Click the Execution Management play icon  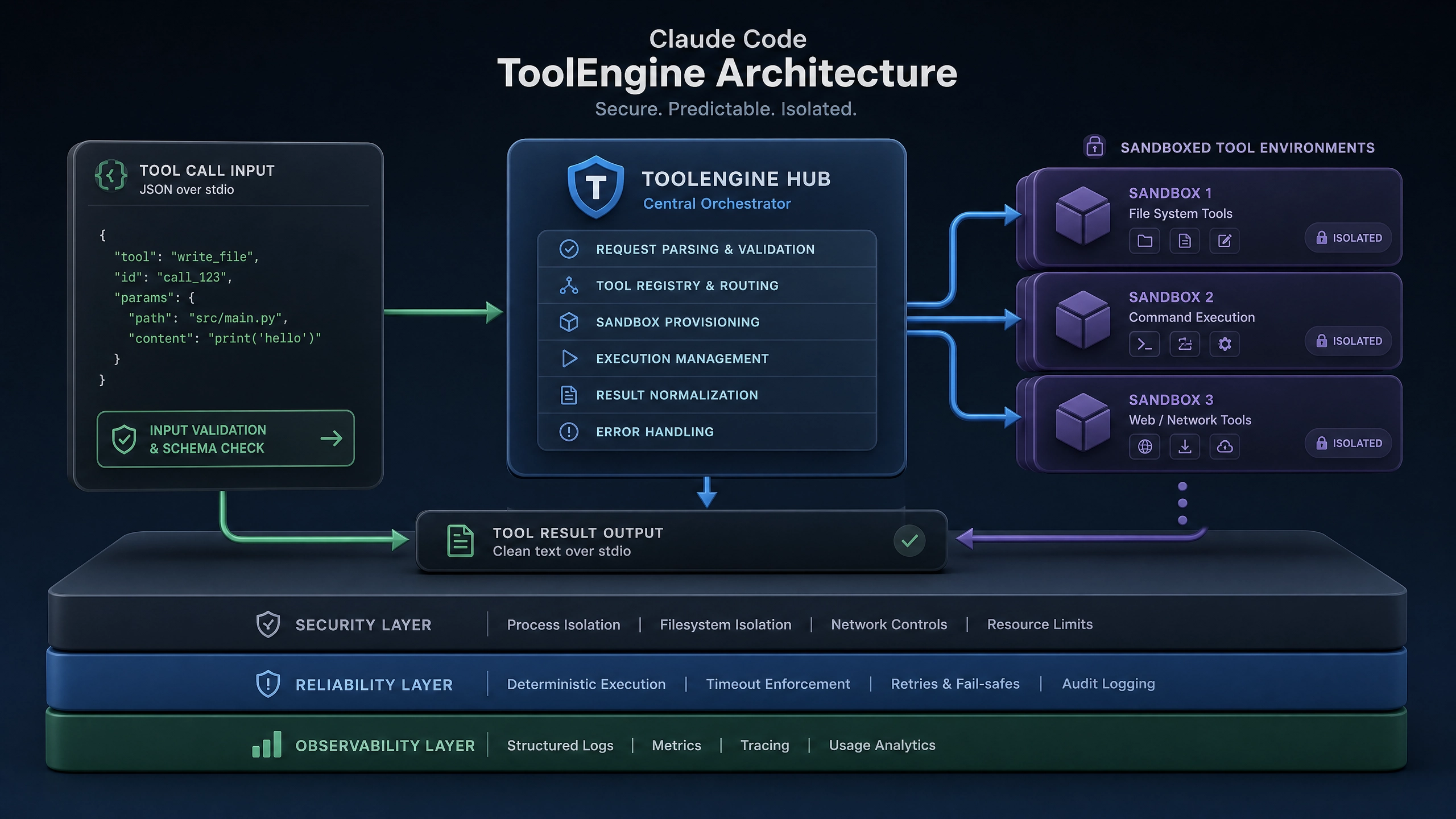click(569, 358)
